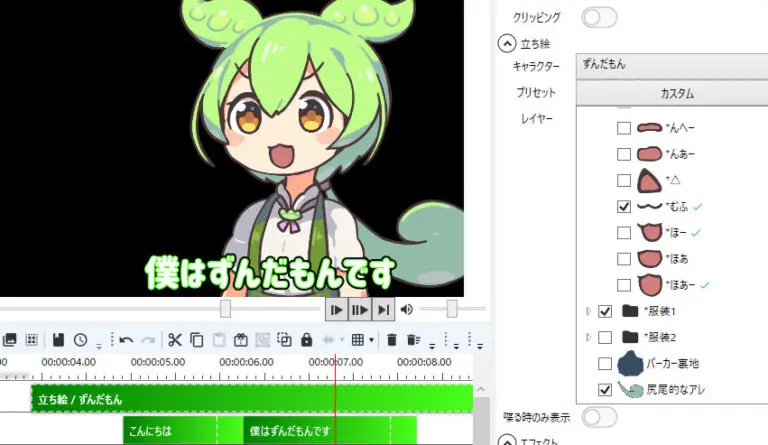Click the save floppy disk icon
The image size is (768, 445).
58,340
